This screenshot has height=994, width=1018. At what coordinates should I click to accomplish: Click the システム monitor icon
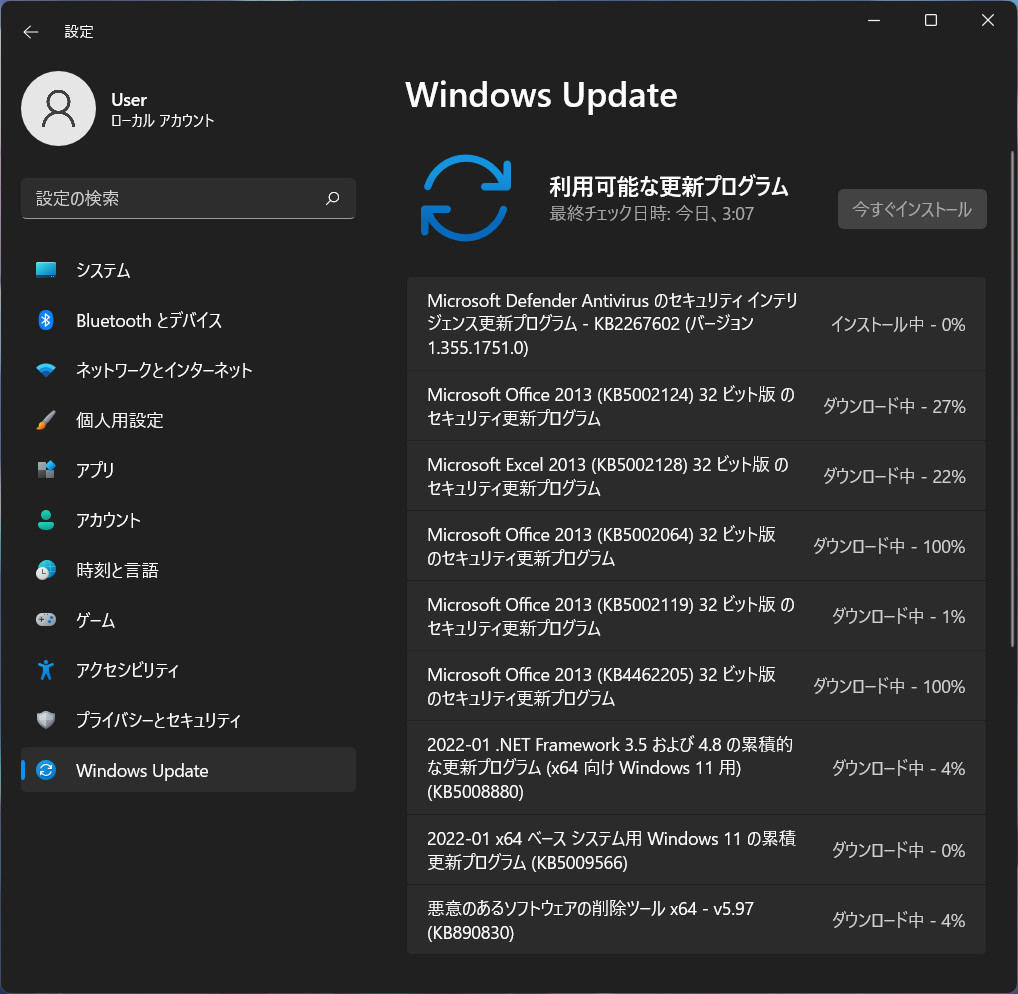pos(45,269)
